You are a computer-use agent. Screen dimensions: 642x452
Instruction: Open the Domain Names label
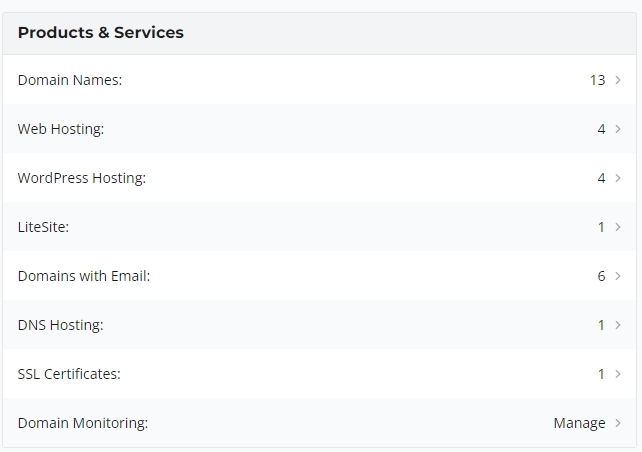pos(70,80)
